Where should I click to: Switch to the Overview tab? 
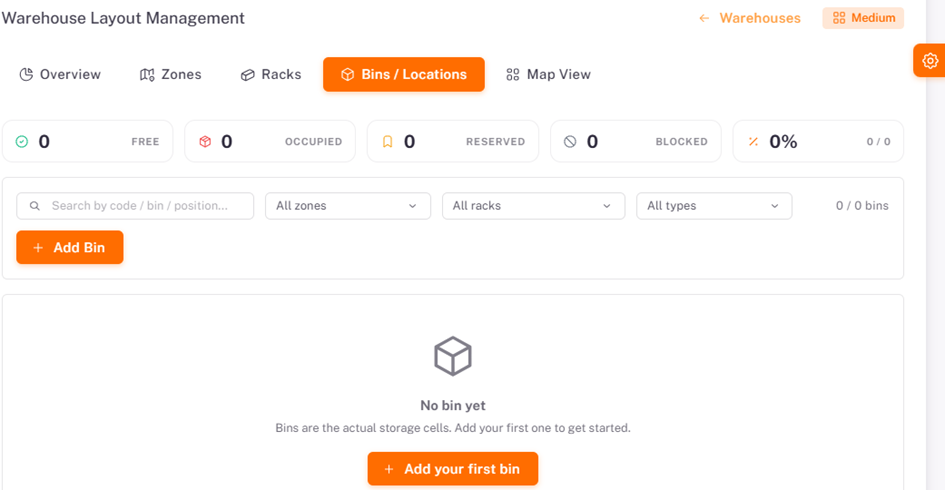point(60,74)
